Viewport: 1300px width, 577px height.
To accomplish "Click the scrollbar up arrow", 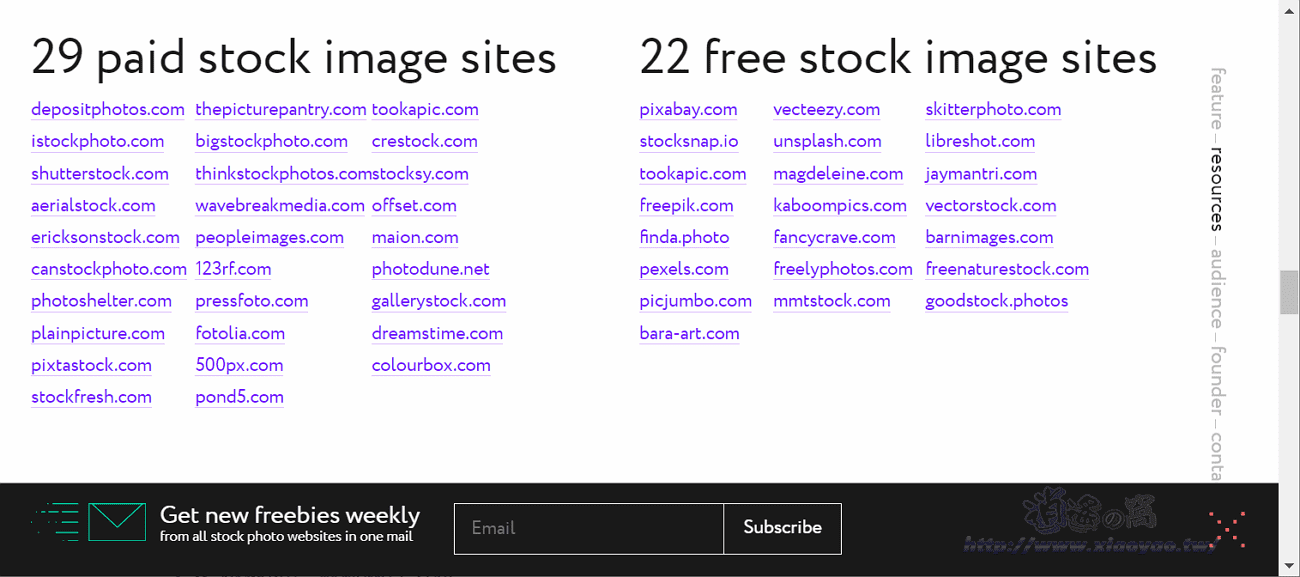I will pos(1289,9).
